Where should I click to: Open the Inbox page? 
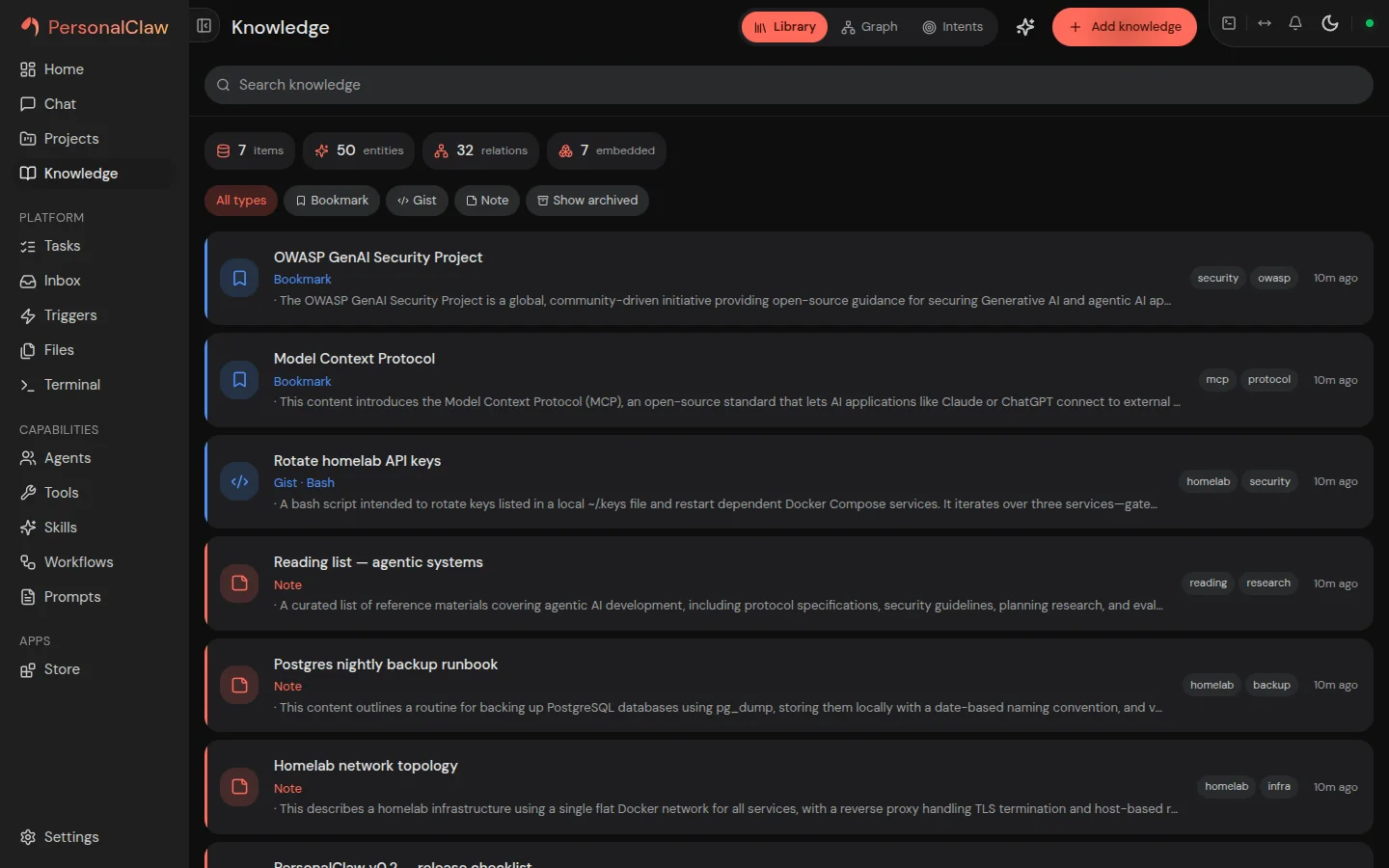[x=95, y=281]
